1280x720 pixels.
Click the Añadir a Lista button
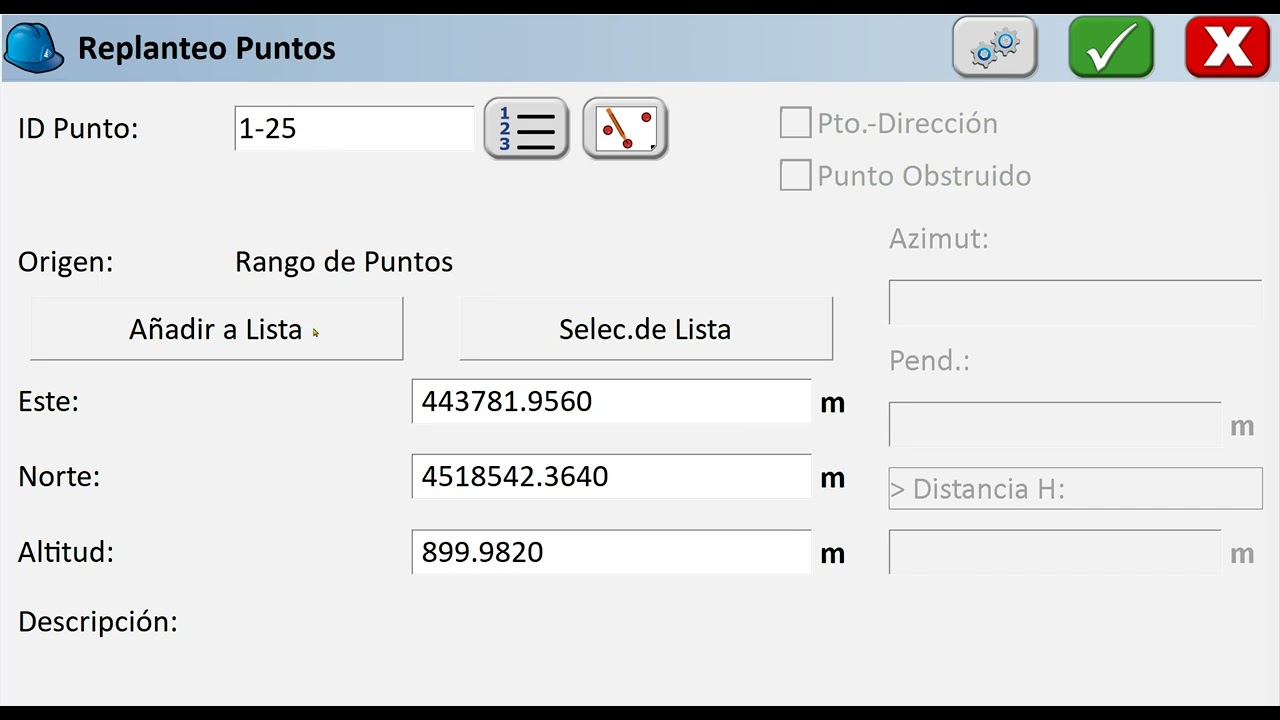click(217, 329)
